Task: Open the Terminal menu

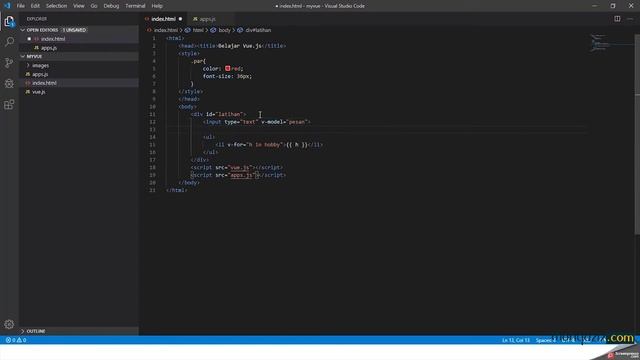Action: (x=135, y=6)
